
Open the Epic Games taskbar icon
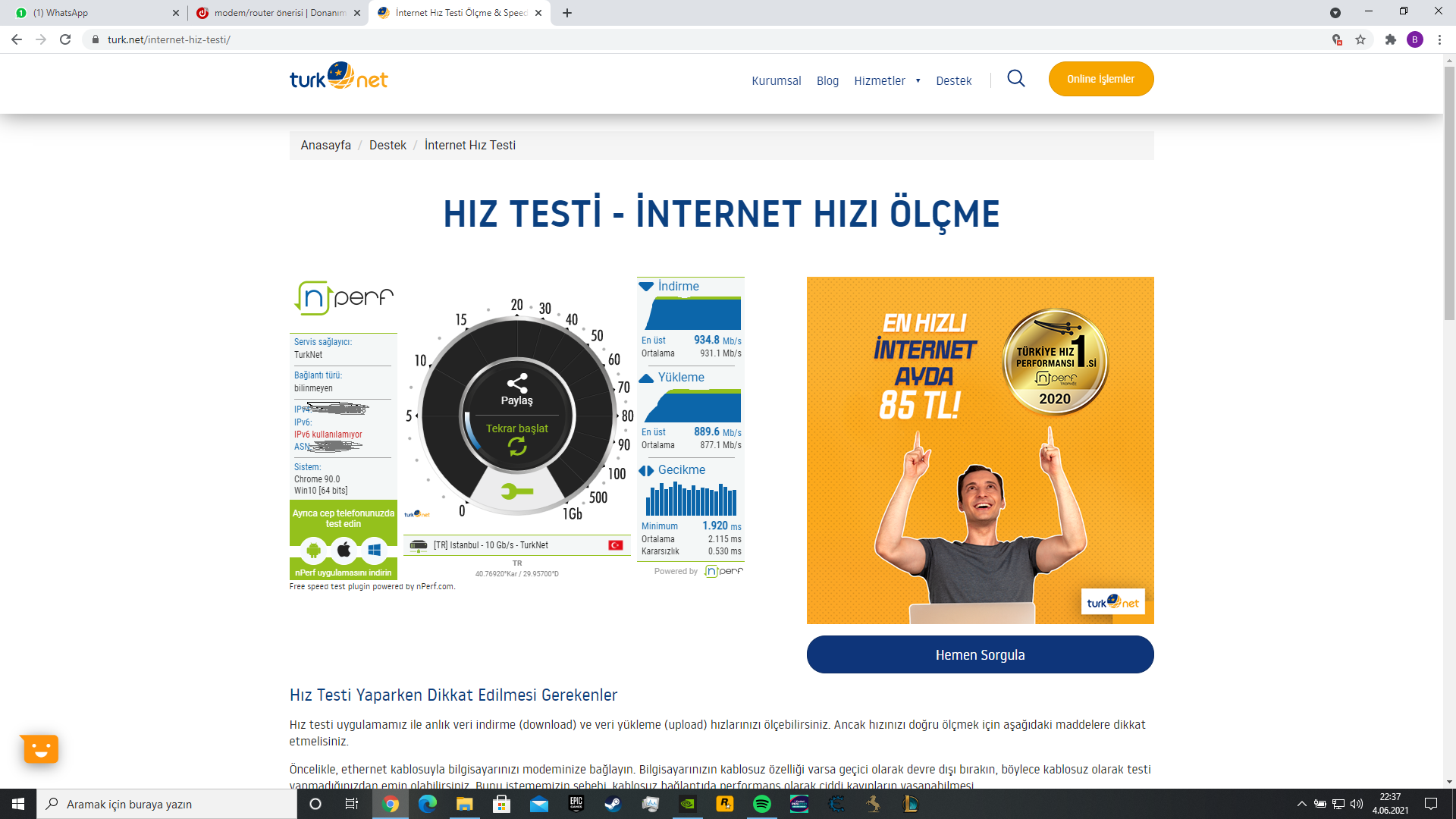click(x=576, y=804)
